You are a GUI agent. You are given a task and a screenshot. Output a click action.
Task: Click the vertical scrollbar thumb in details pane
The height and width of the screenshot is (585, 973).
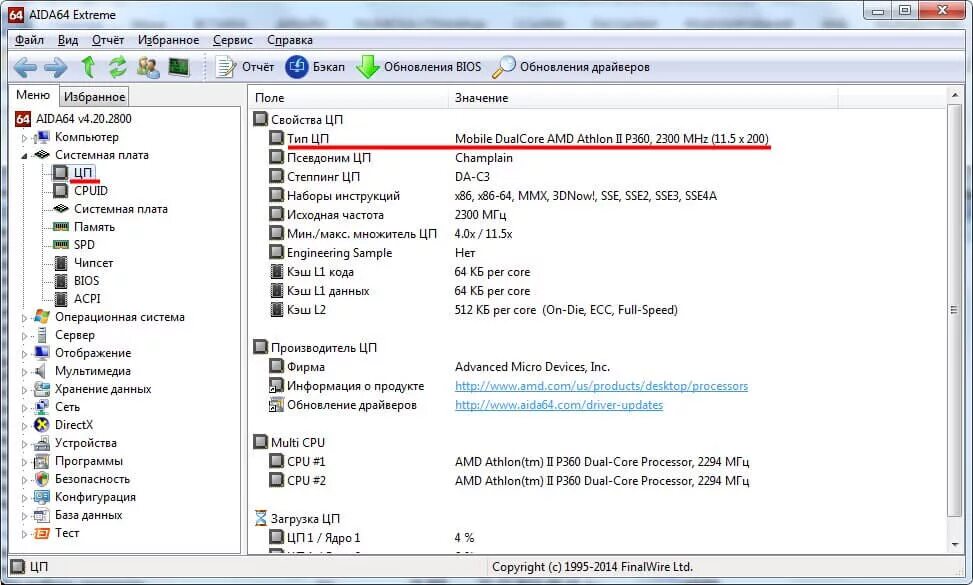(x=954, y=310)
